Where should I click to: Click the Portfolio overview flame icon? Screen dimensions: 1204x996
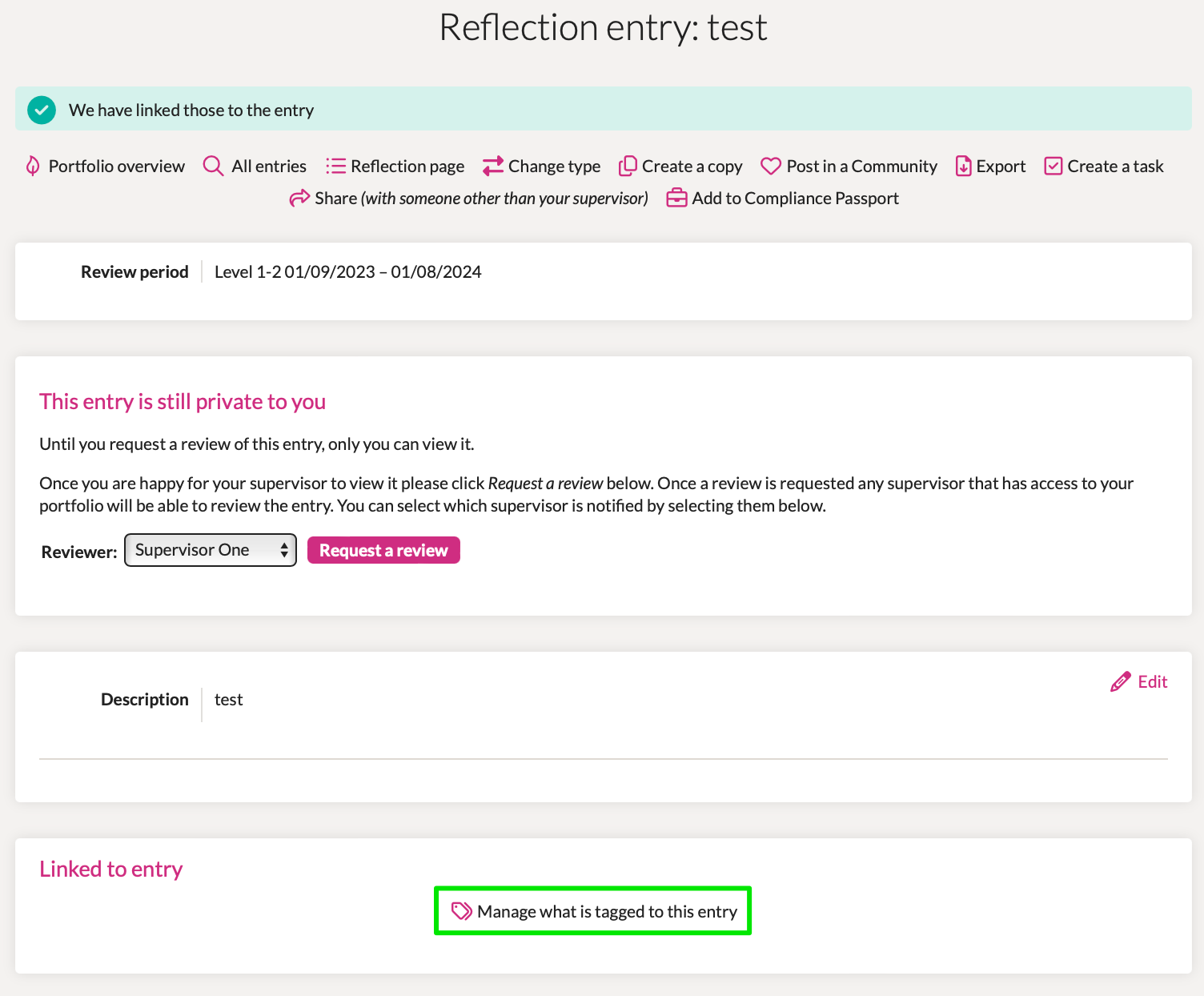pos(33,166)
